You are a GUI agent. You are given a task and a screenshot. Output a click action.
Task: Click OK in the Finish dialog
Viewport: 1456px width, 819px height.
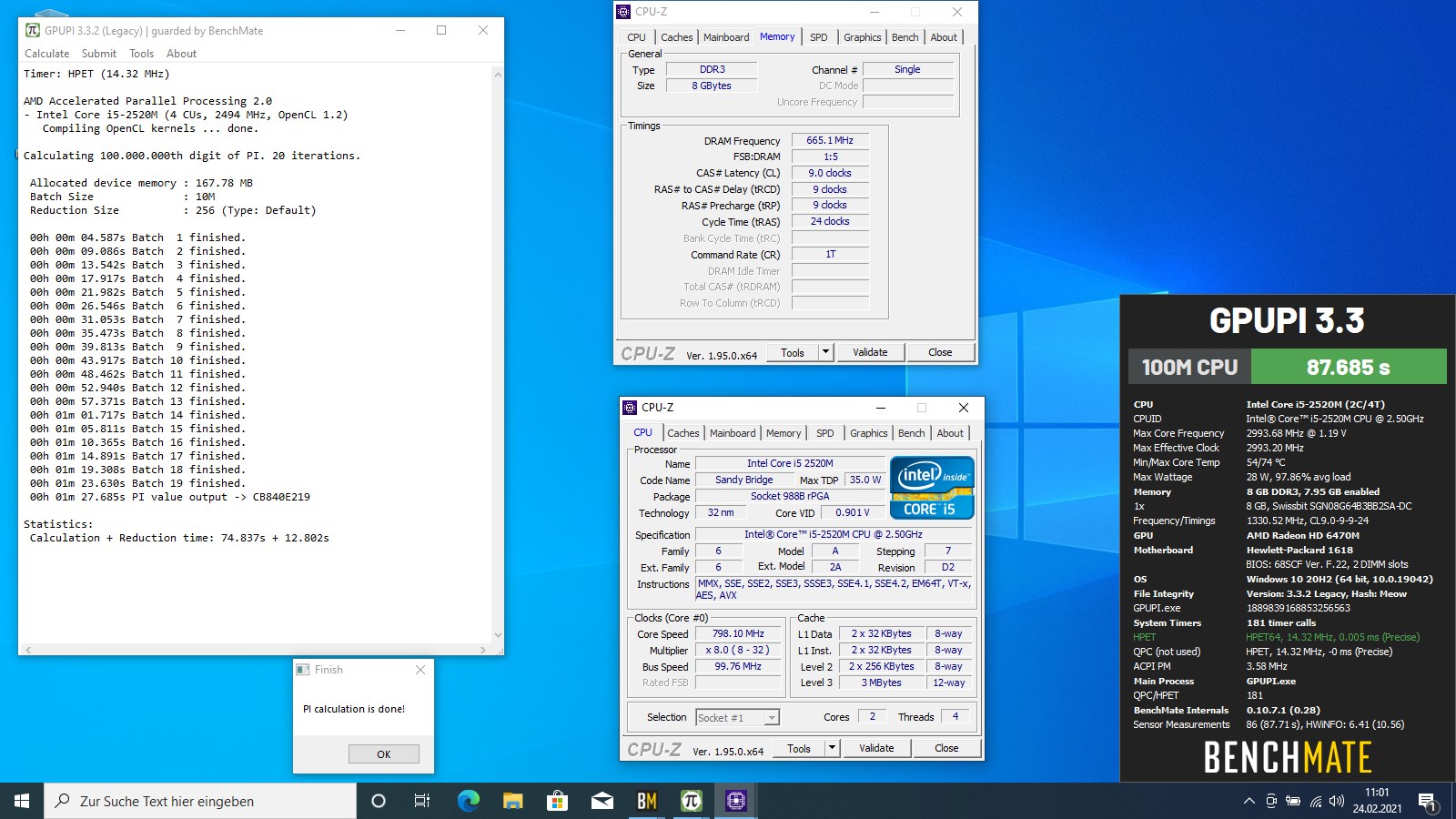pos(384,754)
